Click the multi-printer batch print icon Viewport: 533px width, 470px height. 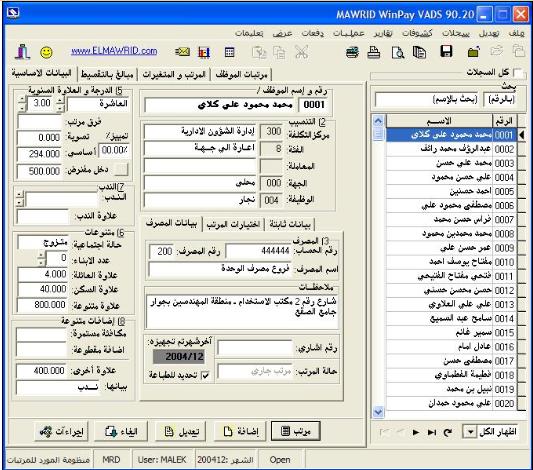click(x=353, y=52)
